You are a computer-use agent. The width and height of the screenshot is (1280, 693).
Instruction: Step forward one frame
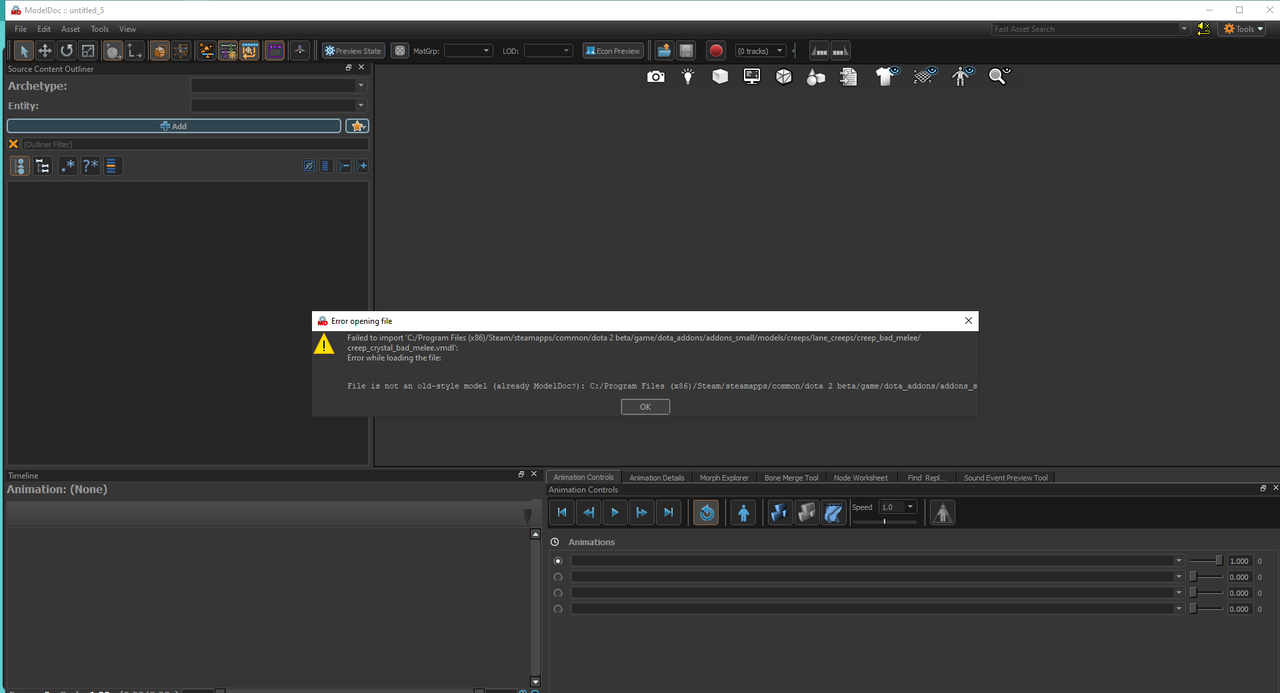point(642,513)
